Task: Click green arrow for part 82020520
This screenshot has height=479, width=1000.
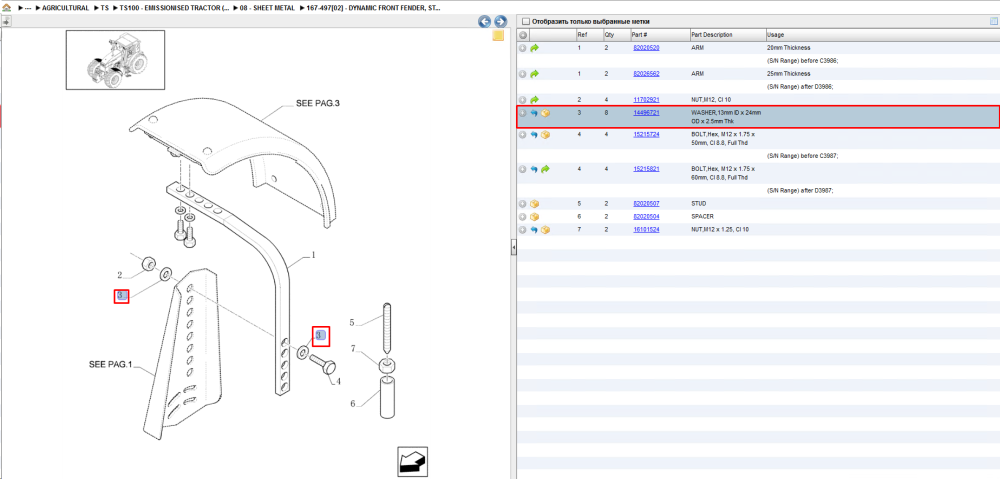Action: [x=534, y=48]
